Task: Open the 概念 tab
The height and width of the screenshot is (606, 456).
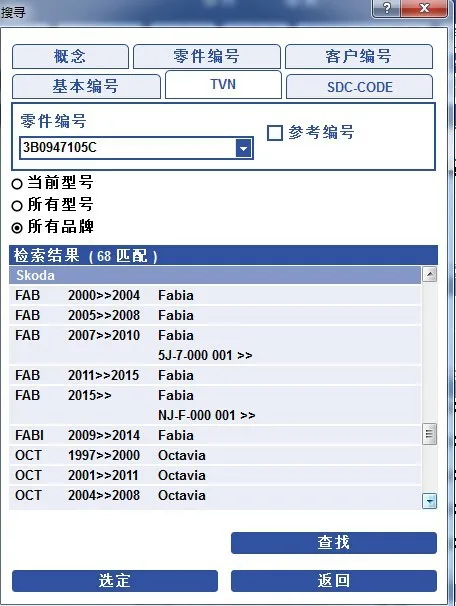Action: click(x=70, y=56)
